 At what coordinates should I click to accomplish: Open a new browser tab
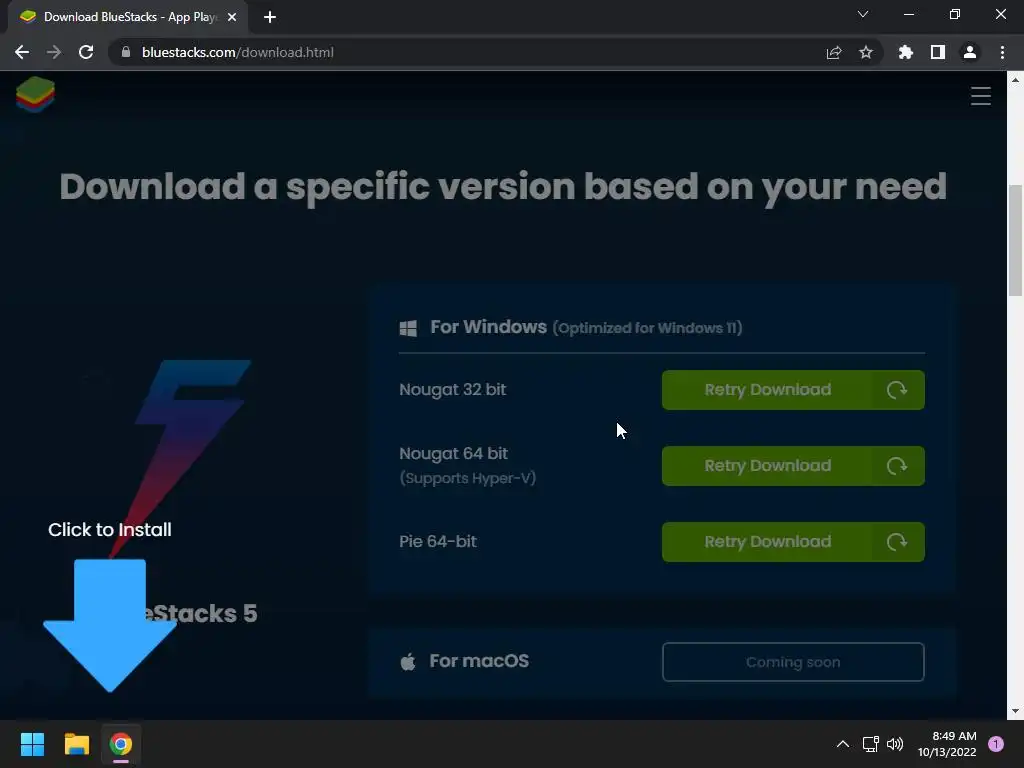pos(270,17)
